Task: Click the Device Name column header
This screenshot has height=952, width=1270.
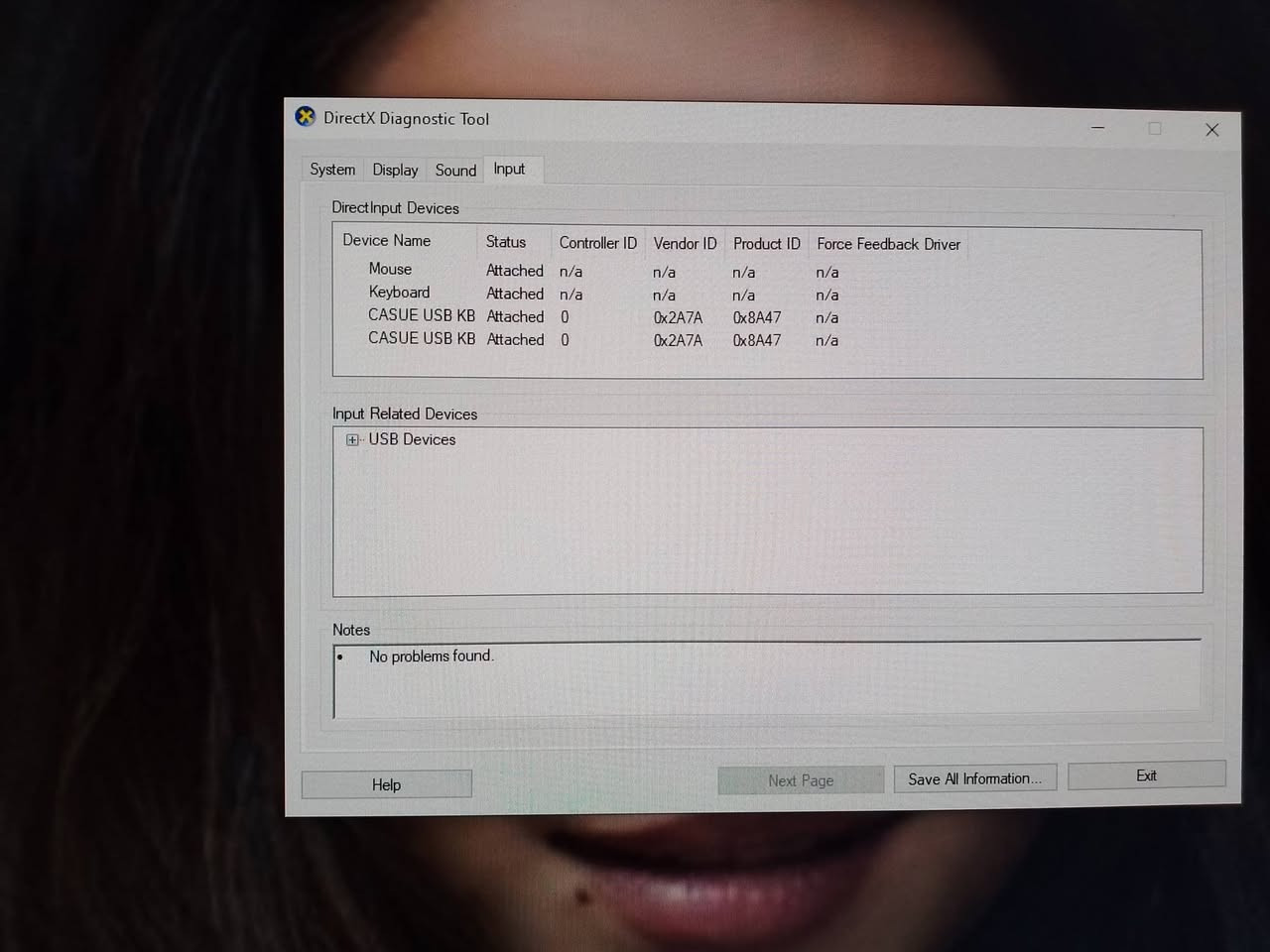Action: pyautogui.click(x=386, y=241)
